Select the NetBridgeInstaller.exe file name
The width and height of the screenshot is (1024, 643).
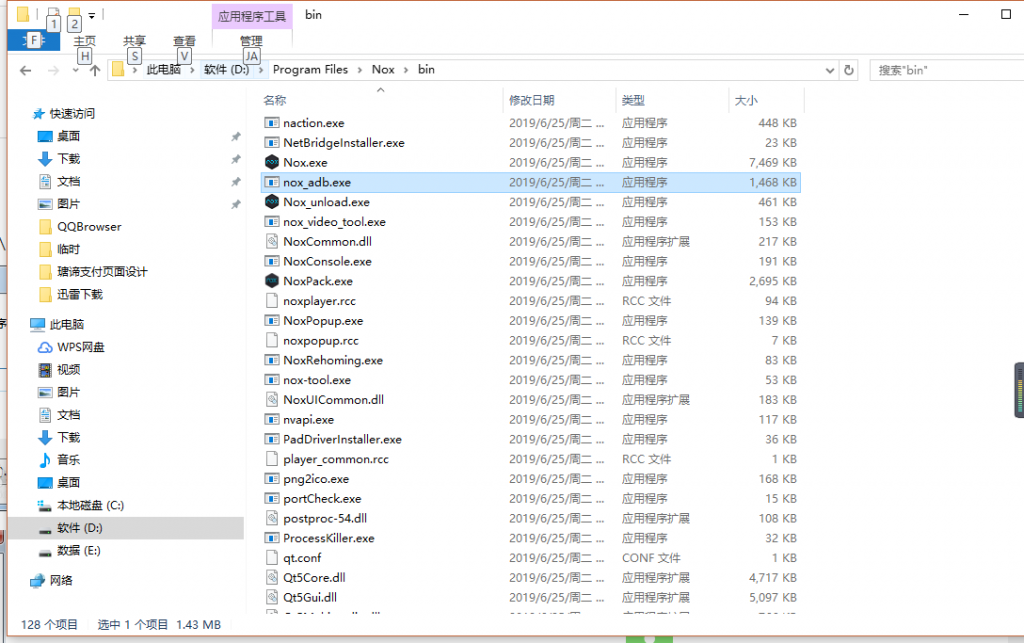pyautogui.click(x=344, y=142)
